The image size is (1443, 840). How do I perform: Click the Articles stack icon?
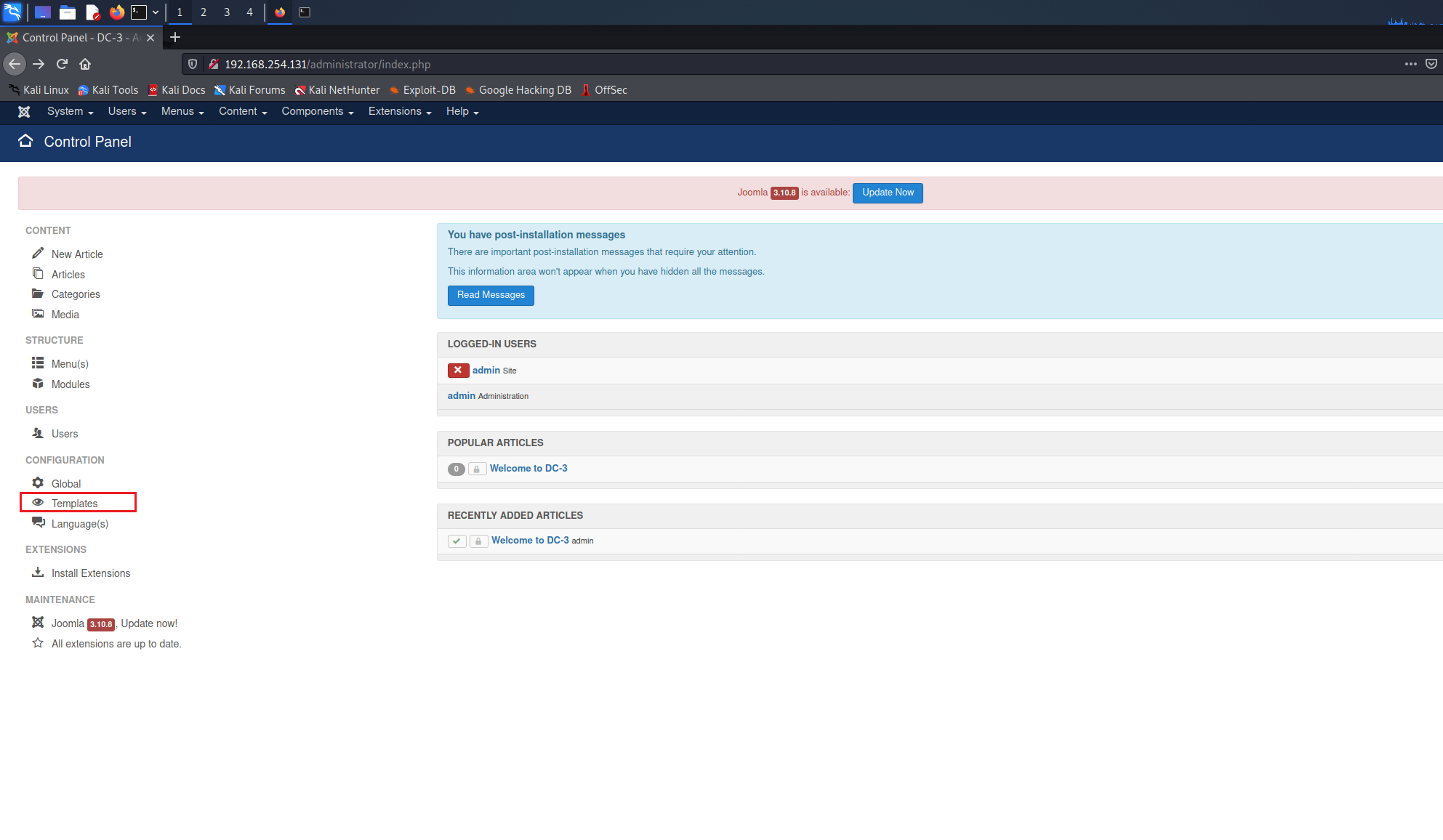38,273
